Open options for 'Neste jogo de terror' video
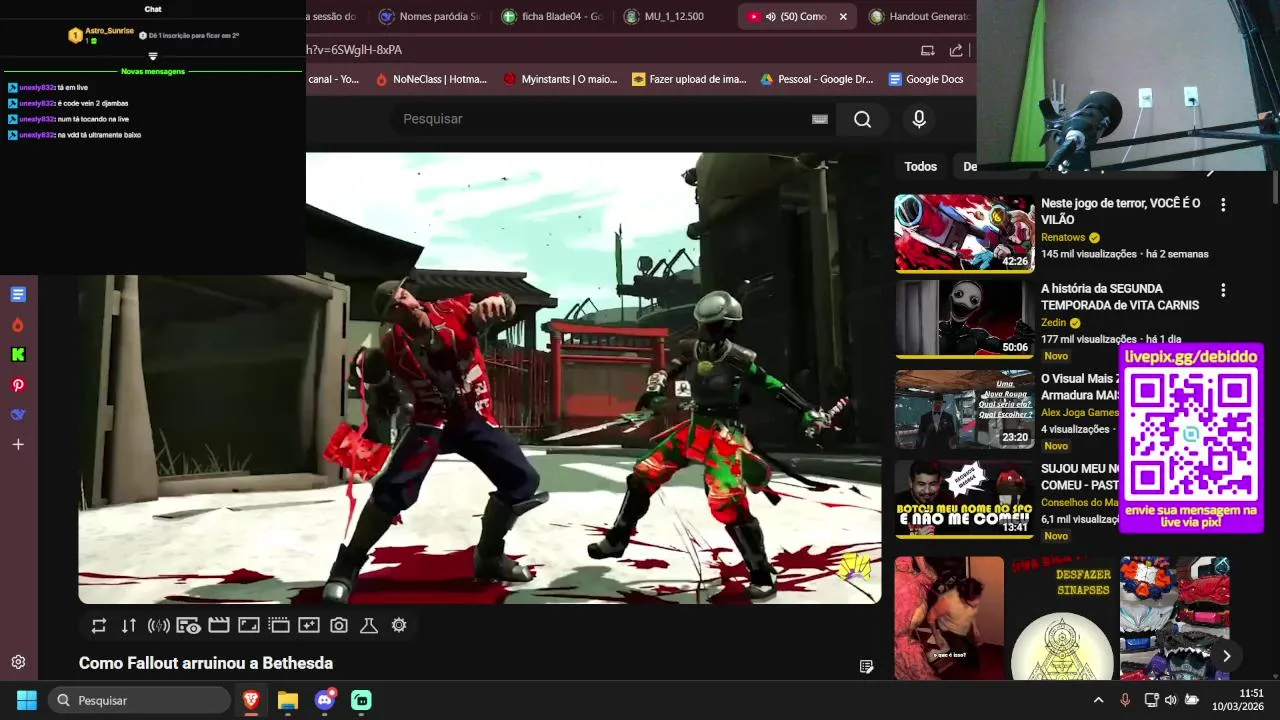 [1222, 205]
